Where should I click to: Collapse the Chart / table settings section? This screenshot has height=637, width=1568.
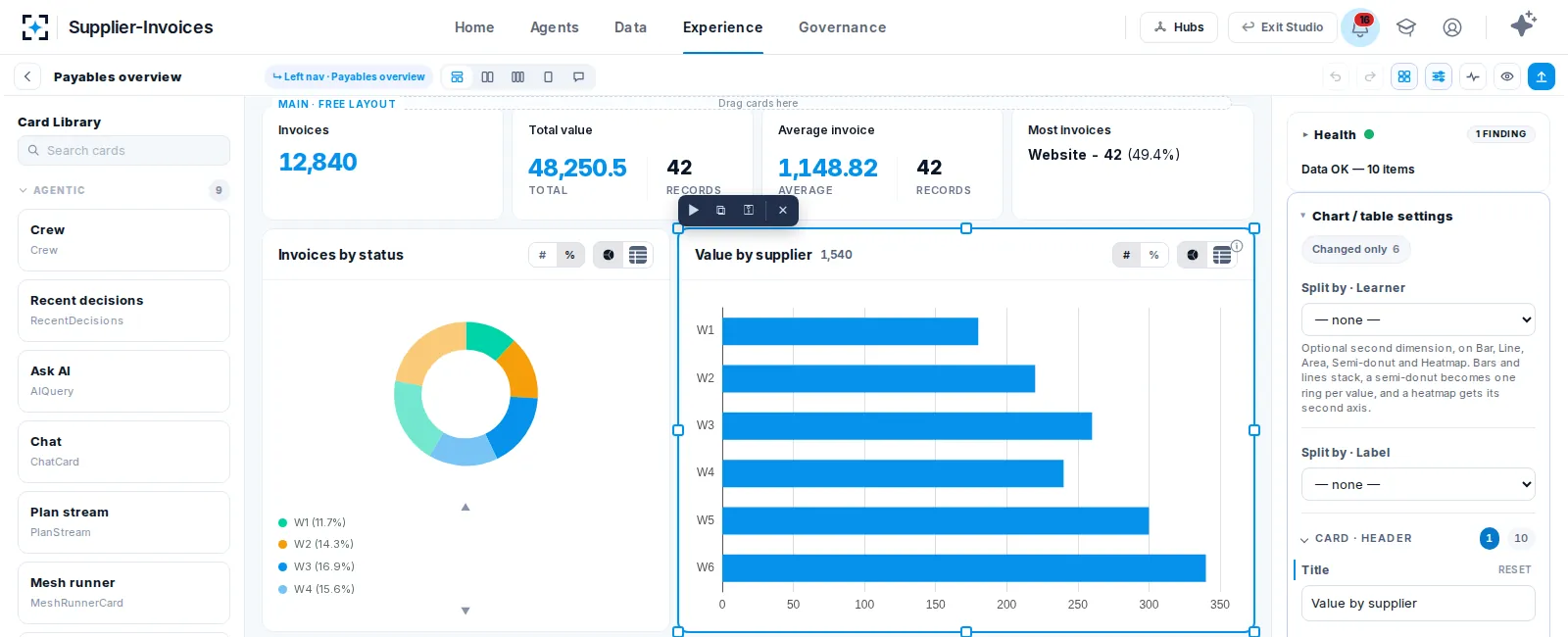click(x=1303, y=216)
